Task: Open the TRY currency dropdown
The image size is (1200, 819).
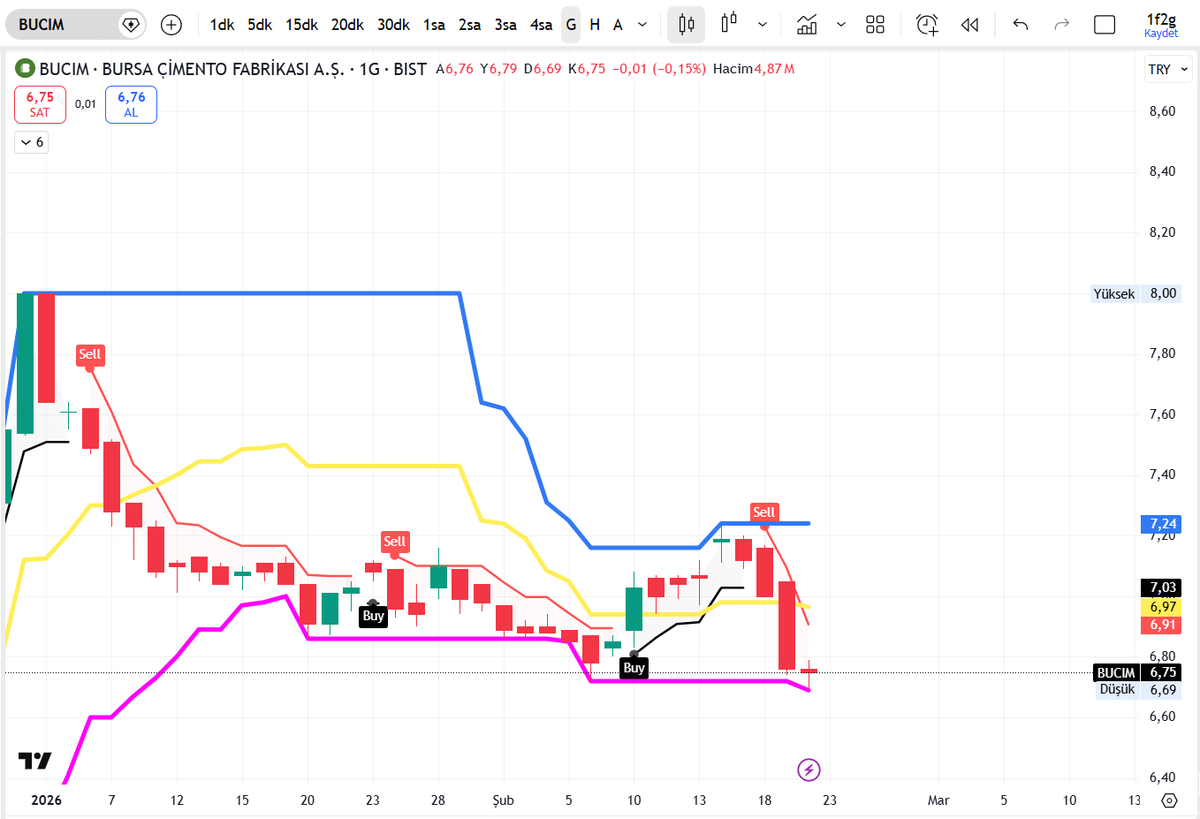Action: (x=1168, y=69)
